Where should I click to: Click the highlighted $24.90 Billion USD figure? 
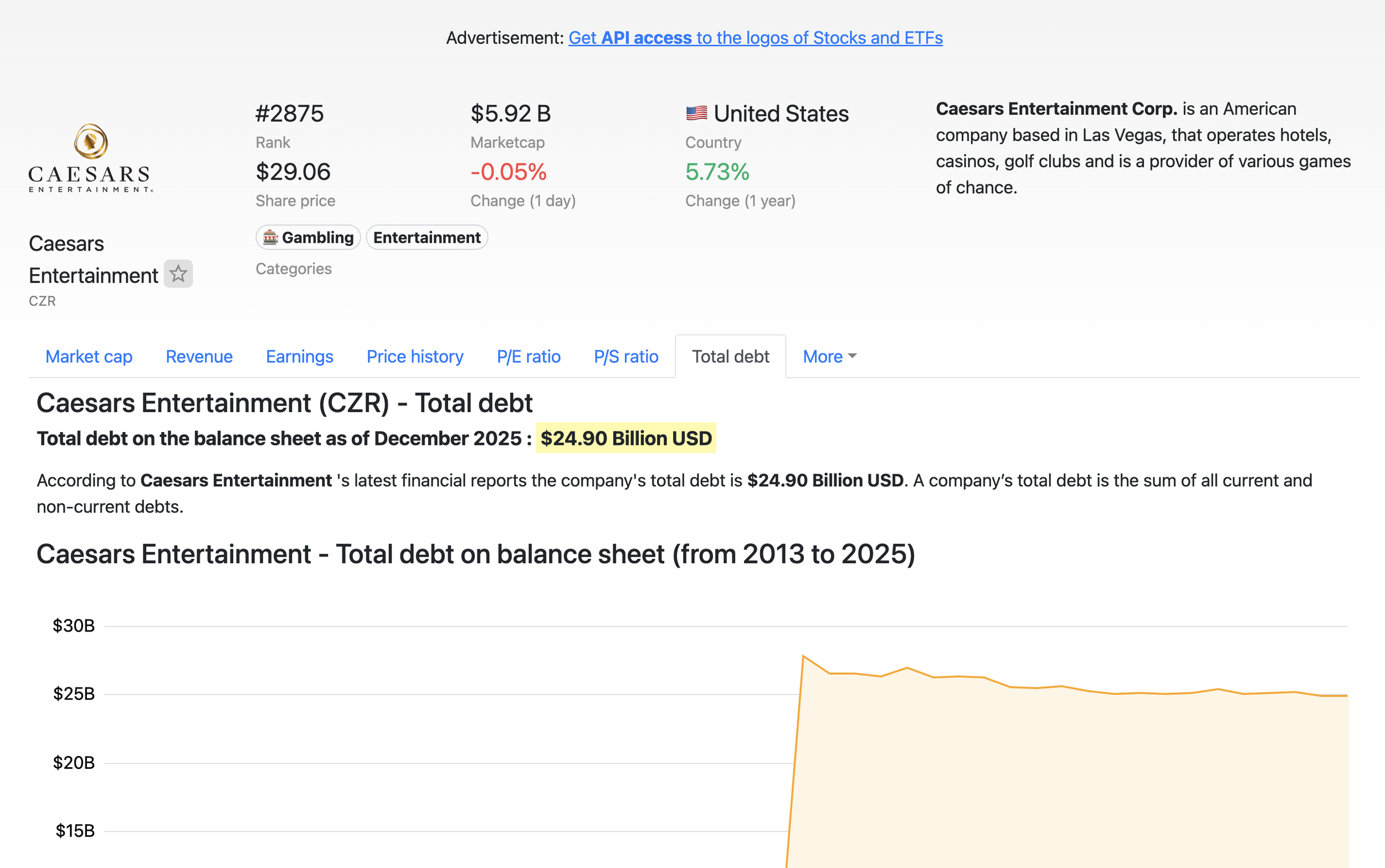point(625,438)
